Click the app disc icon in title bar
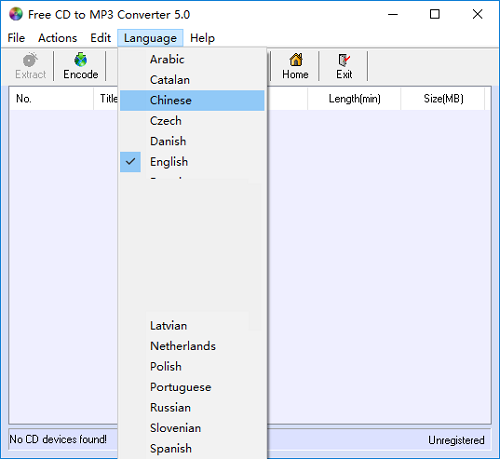Viewport: 500px width, 459px height. [x=16, y=14]
